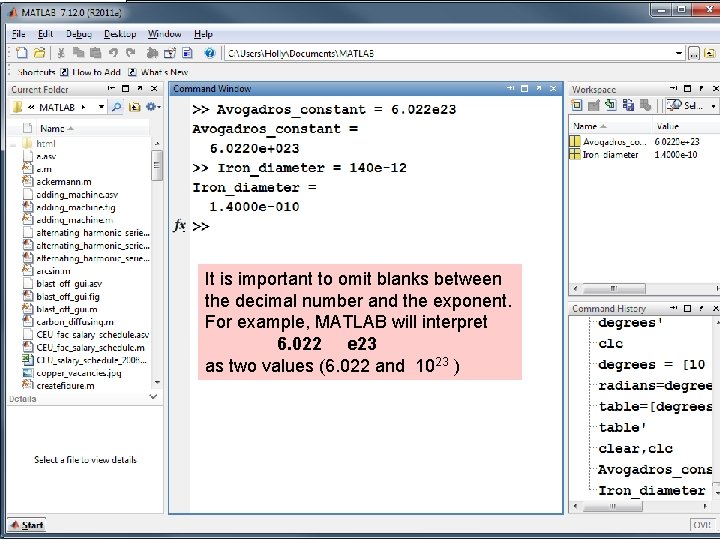This screenshot has width=720, height=540.
Task: Select 'clc' entry in Command History
Action: [x=610, y=343]
